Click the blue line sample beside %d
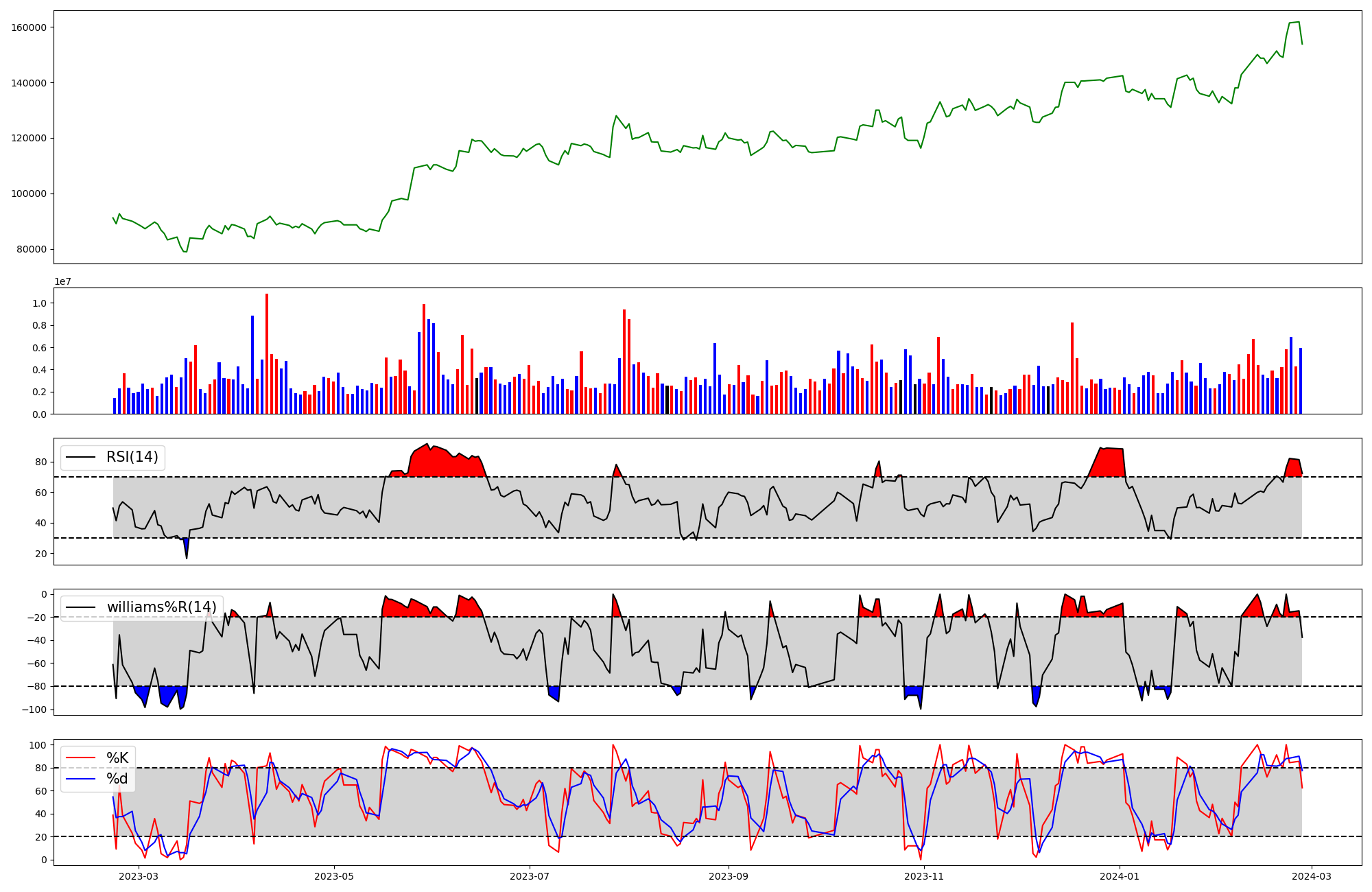Image resolution: width=1372 pixels, height=892 pixels. (80, 779)
